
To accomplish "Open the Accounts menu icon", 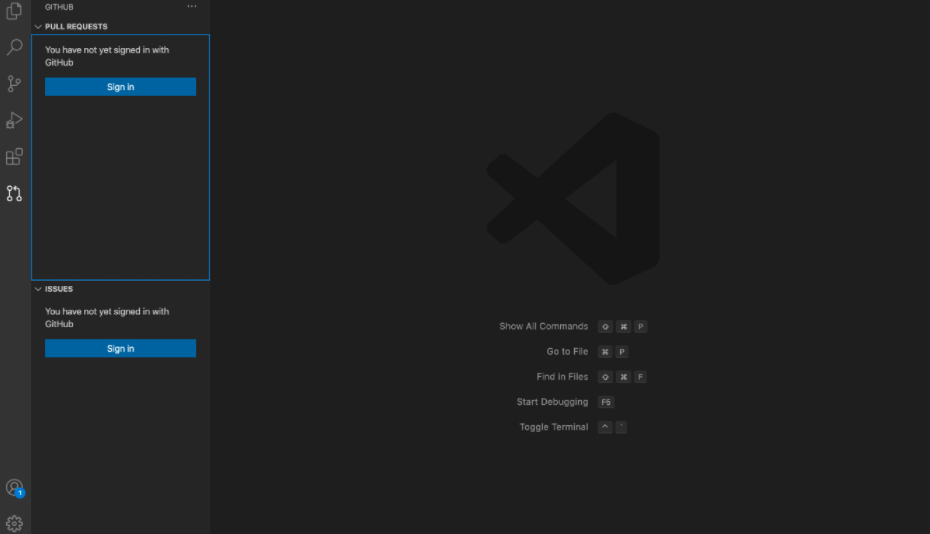I will point(15,488).
